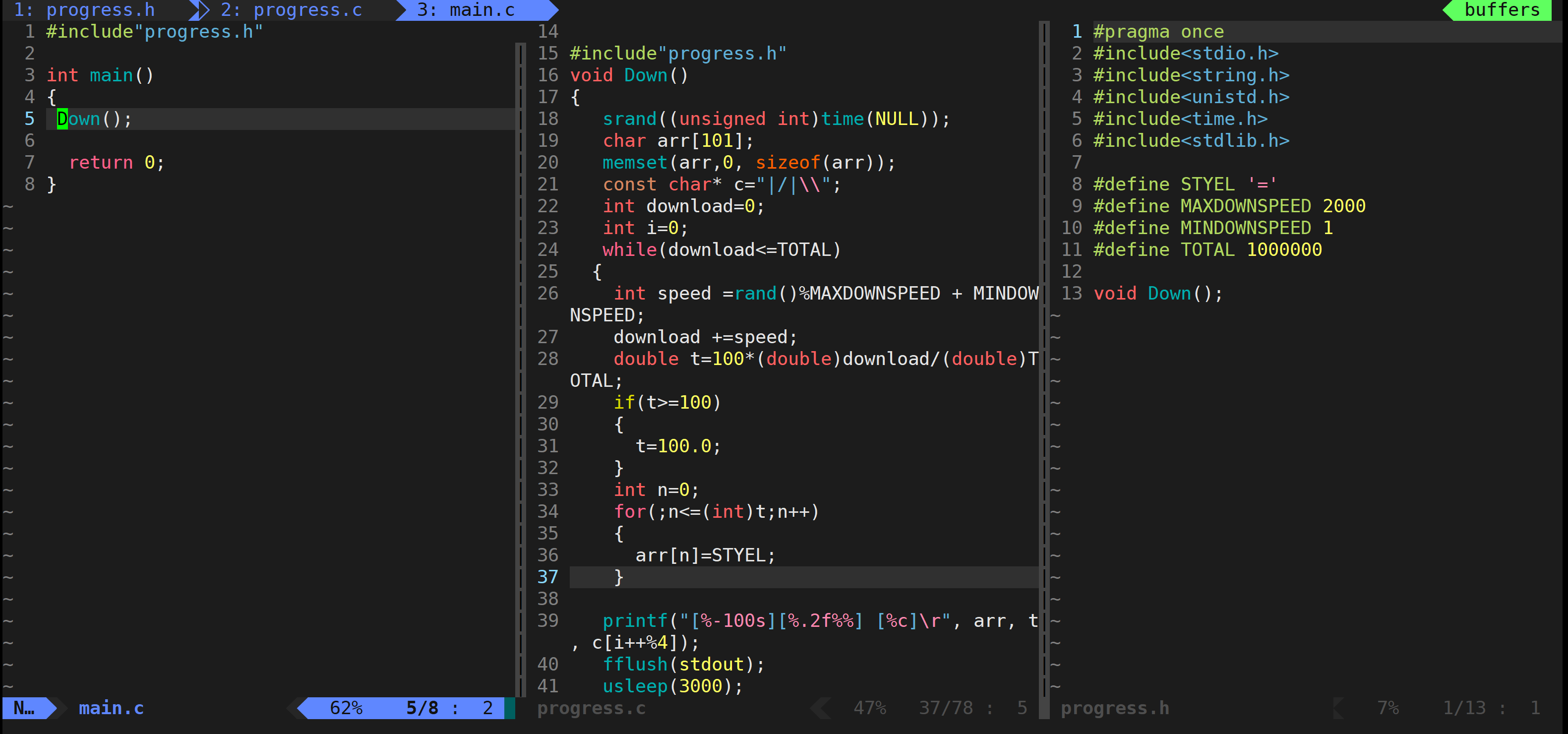Click the green buffers label
1568x734 pixels.
pos(1501,10)
